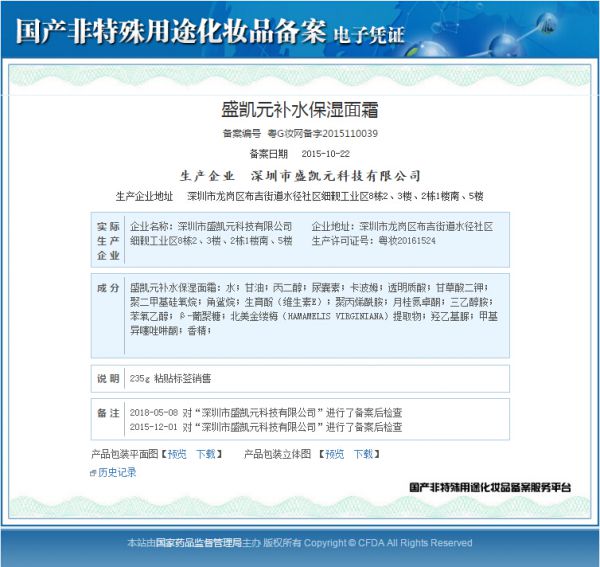The width and height of the screenshot is (600, 567).
Task: Preview the 产品包装立体图 image
Action: pos(334,454)
